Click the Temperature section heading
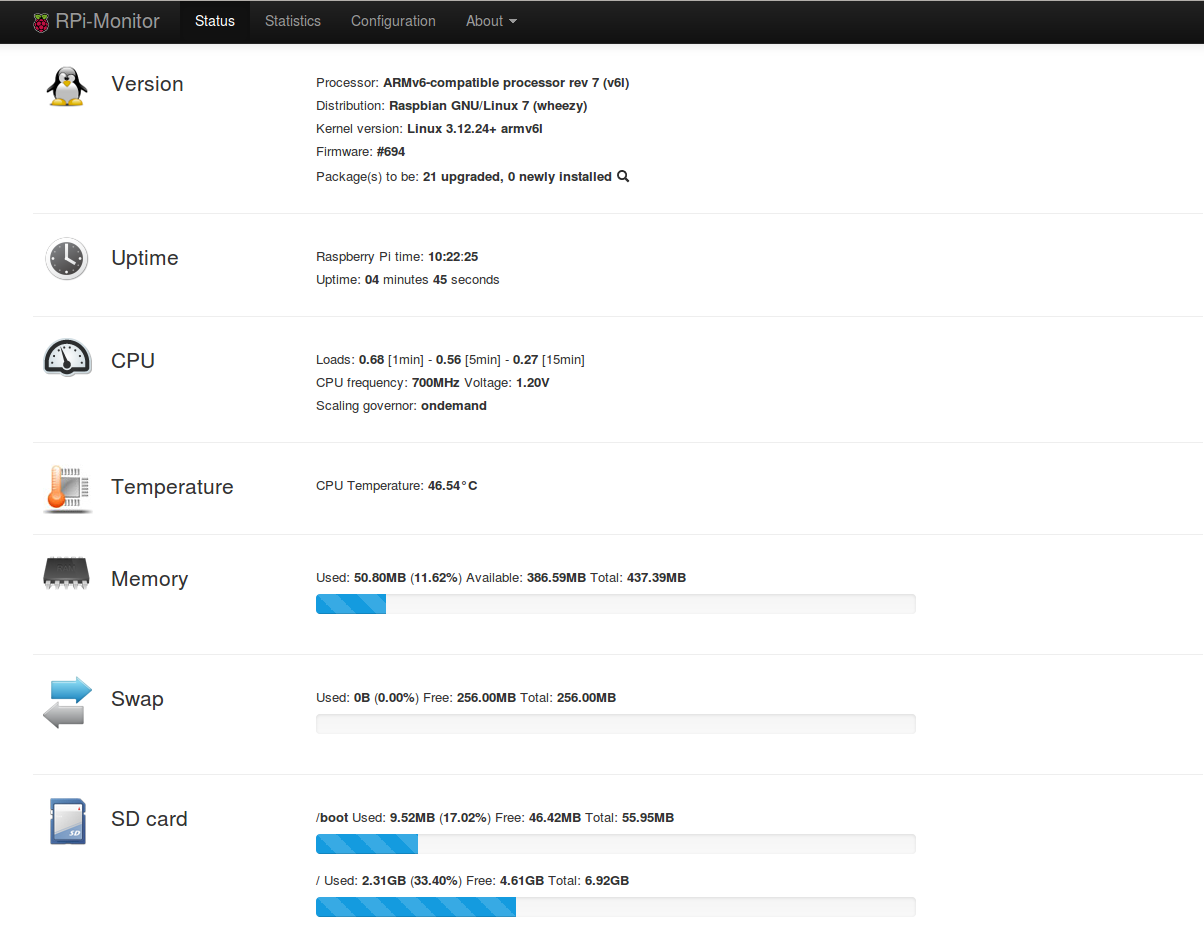Screen dimensions: 1204x947 coord(172,487)
